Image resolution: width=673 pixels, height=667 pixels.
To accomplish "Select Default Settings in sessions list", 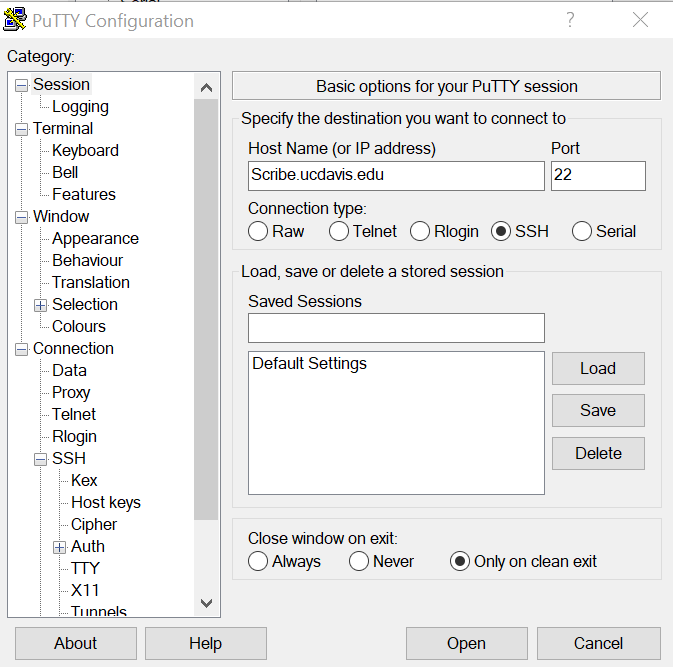I will point(309,364).
